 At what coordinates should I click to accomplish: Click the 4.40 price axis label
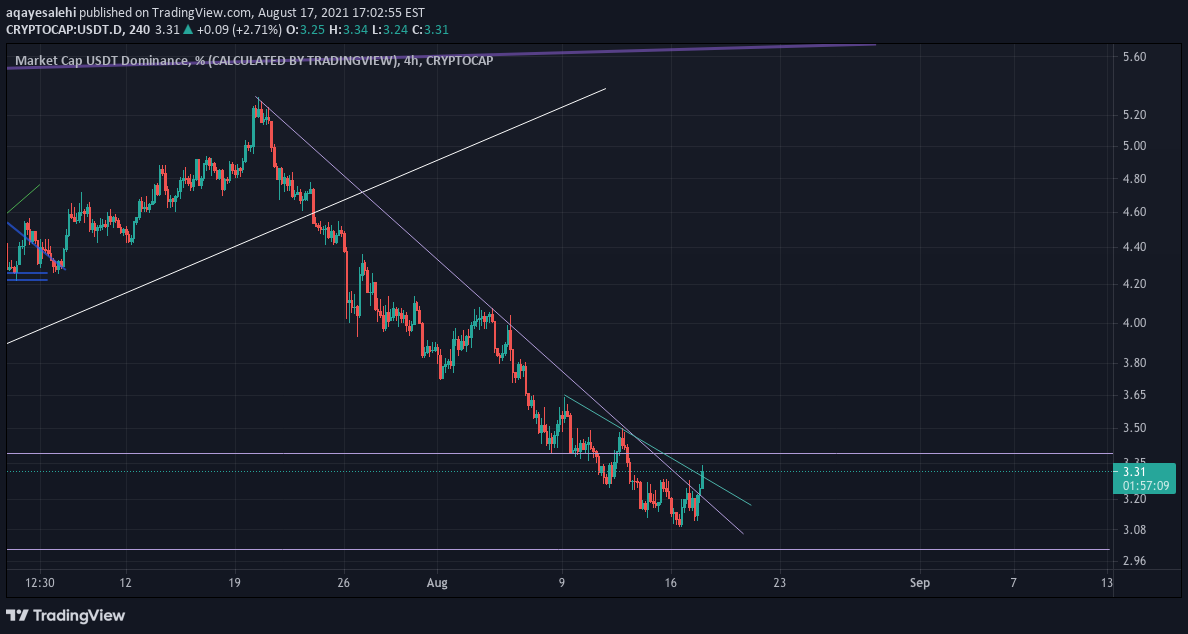pyautogui.click(x=1133, y=247)
